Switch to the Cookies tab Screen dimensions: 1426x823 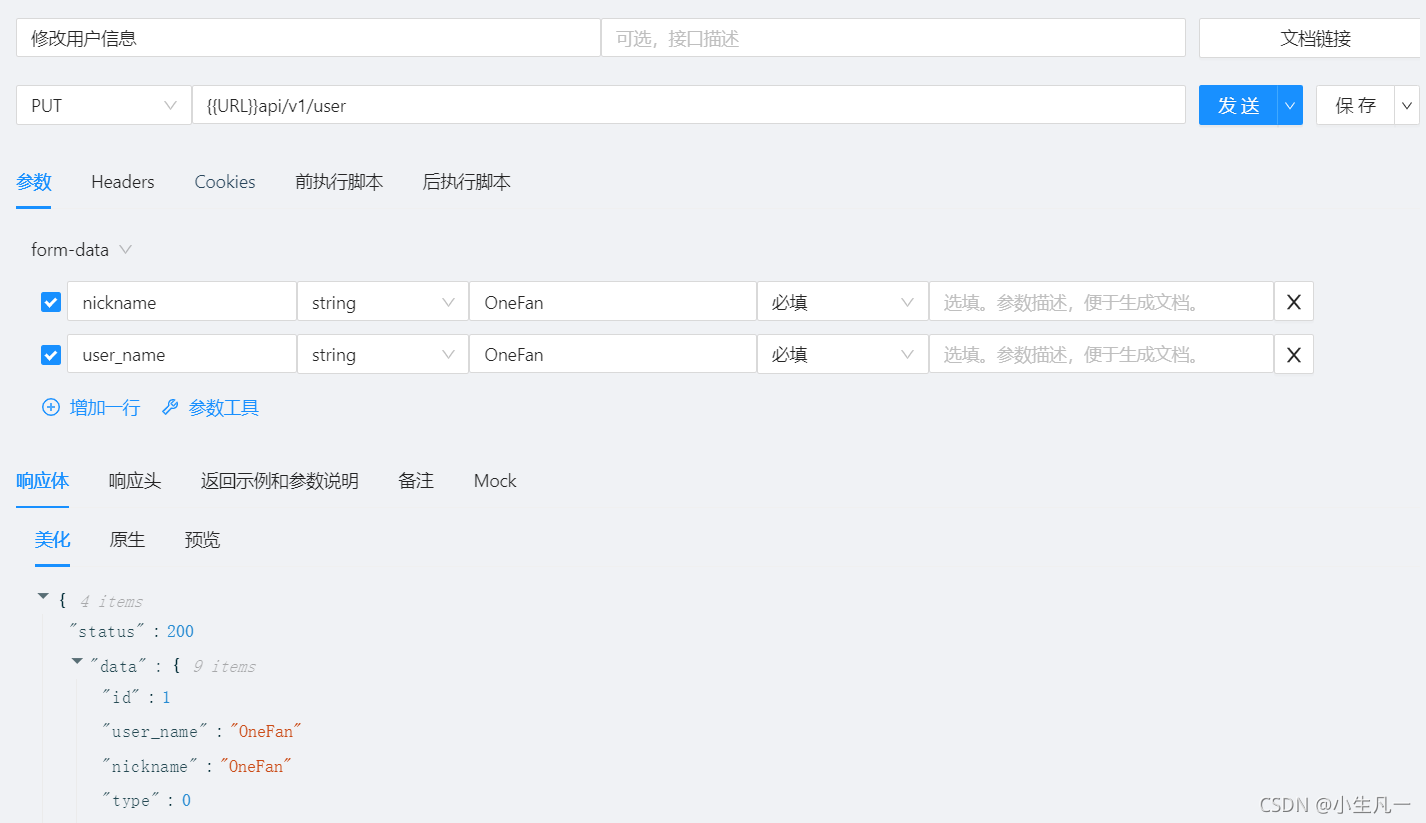point(225,182)
